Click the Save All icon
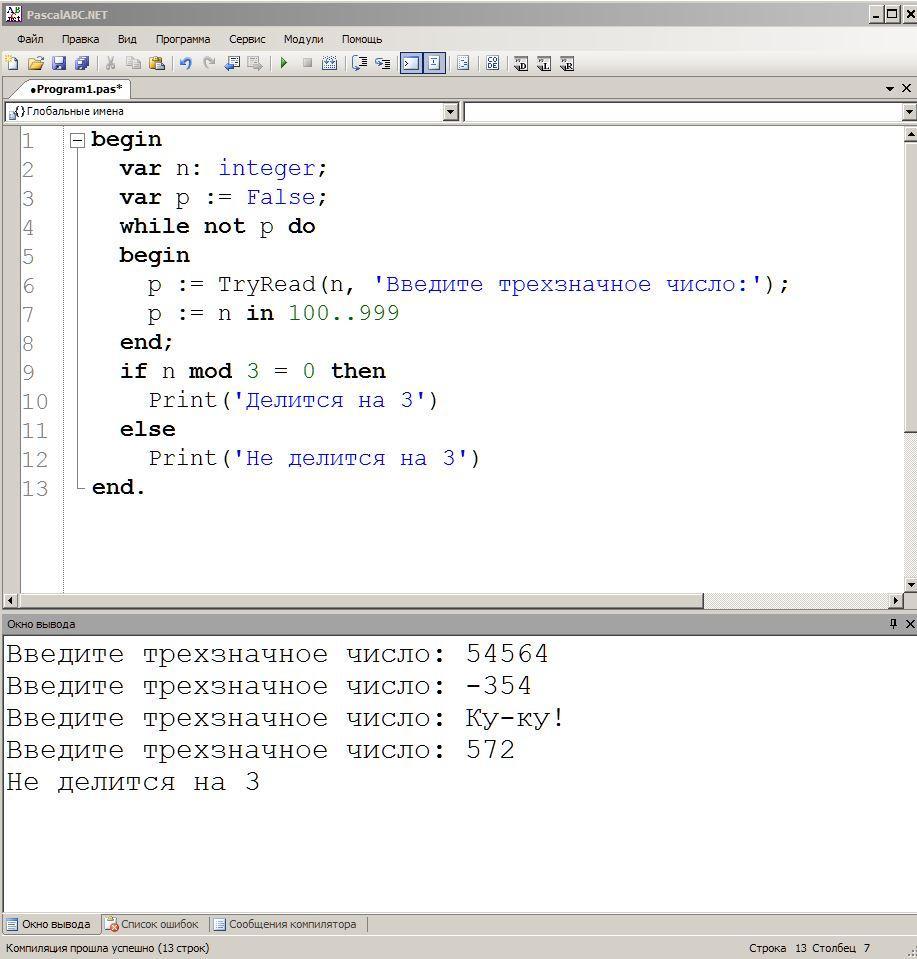 click(x=82, y=63)
